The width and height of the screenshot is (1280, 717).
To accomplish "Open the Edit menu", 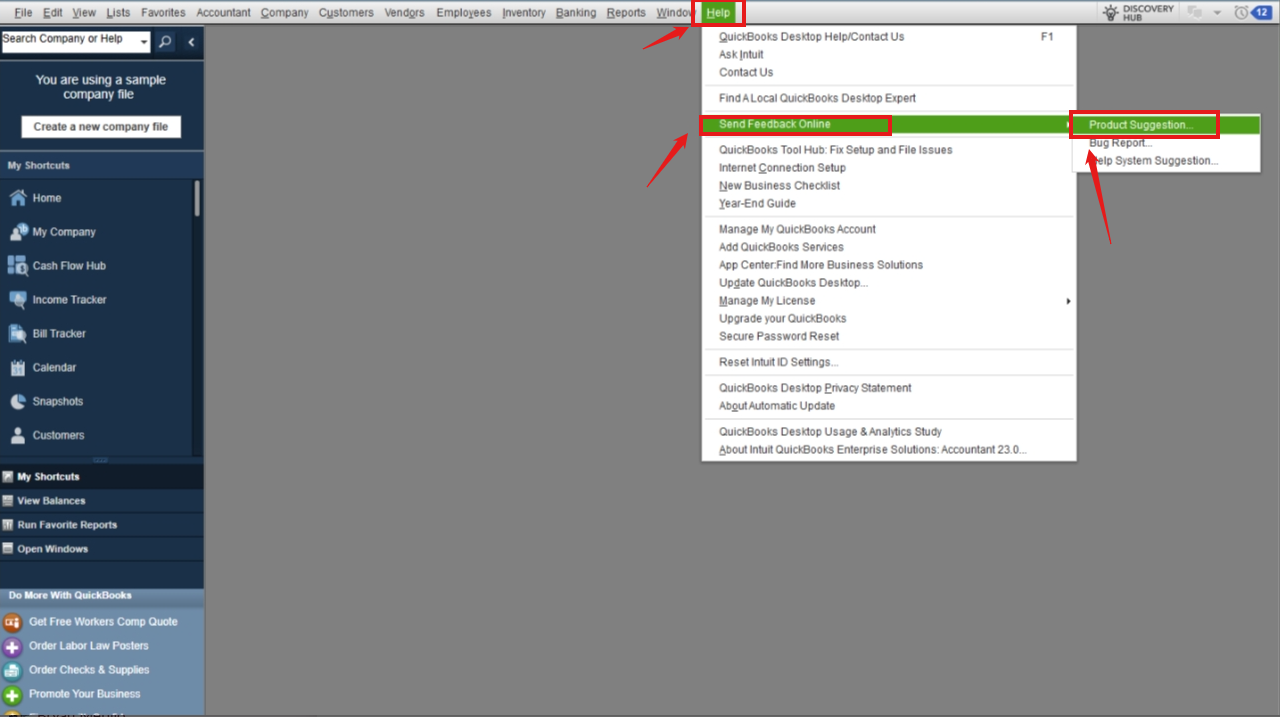I will [x=53, y=13].
